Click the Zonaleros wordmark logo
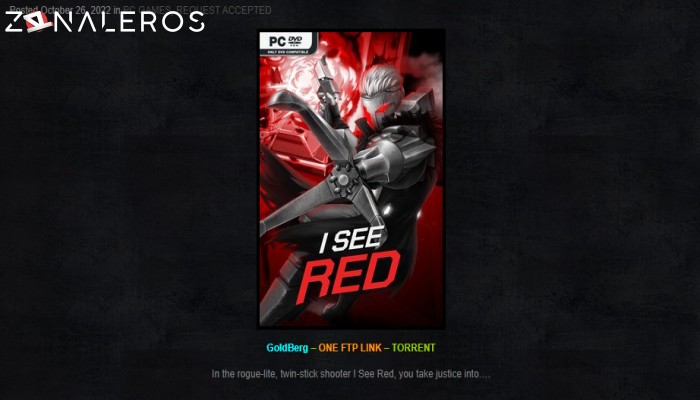 (104, 21)
